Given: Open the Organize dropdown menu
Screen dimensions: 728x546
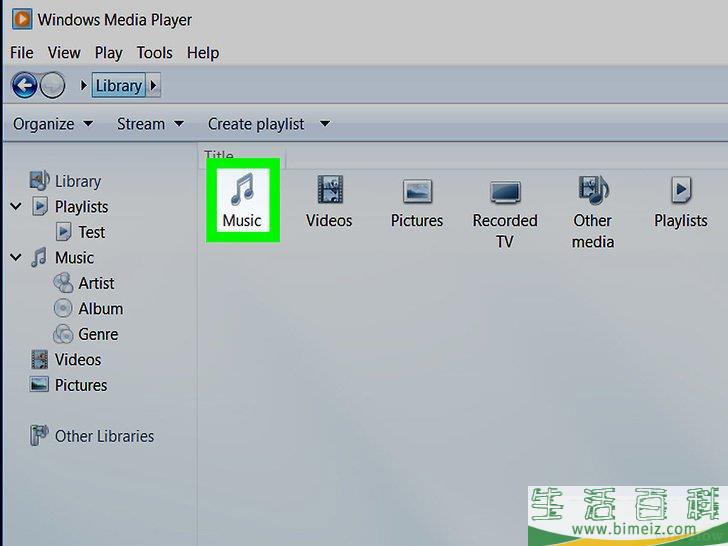Looking at the screenshot, I should [52, 124].
